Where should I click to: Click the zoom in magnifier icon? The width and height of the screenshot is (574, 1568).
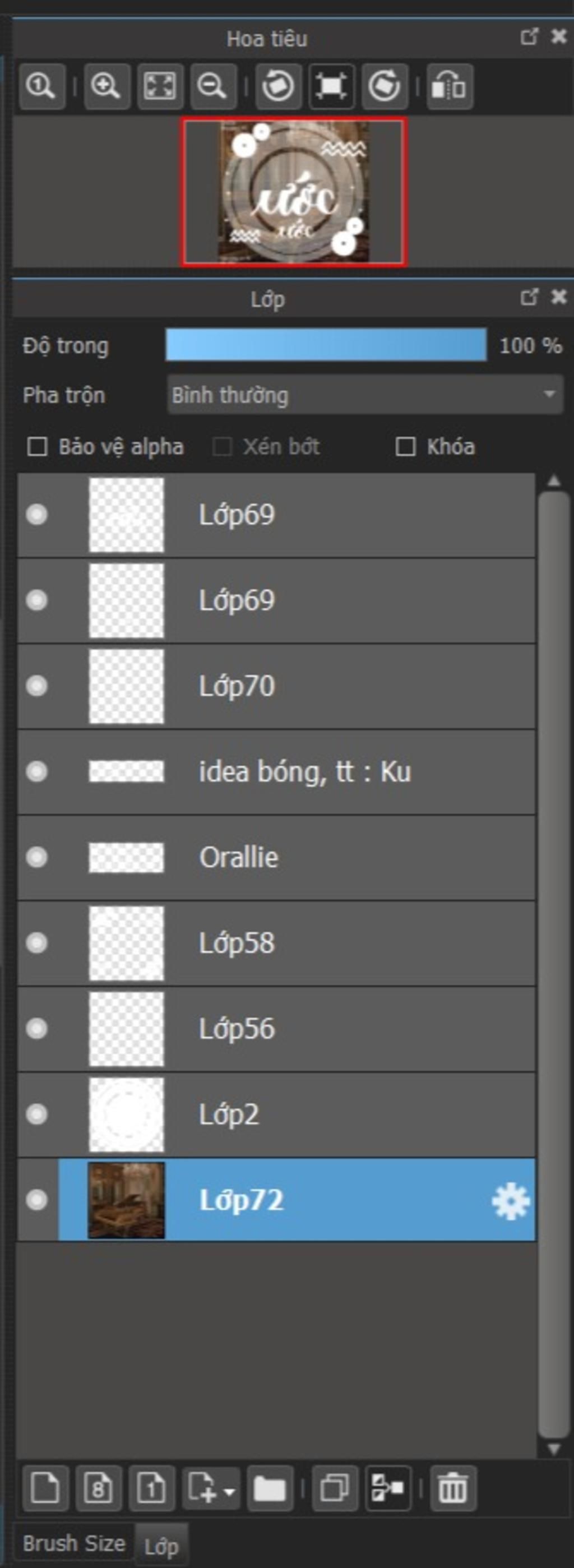(x=106, y=86)
